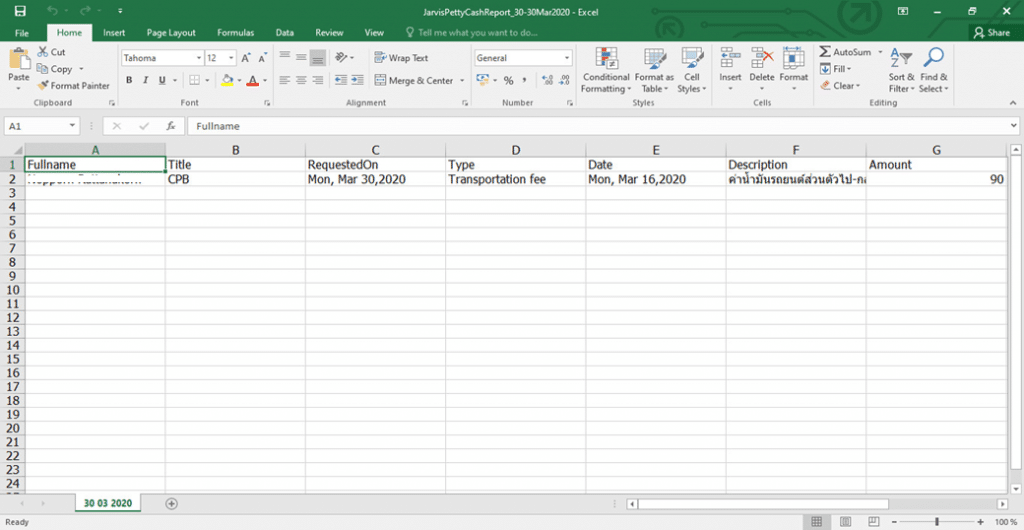Apply the yellow Fill Color bucket

click(x=227, y=80)
